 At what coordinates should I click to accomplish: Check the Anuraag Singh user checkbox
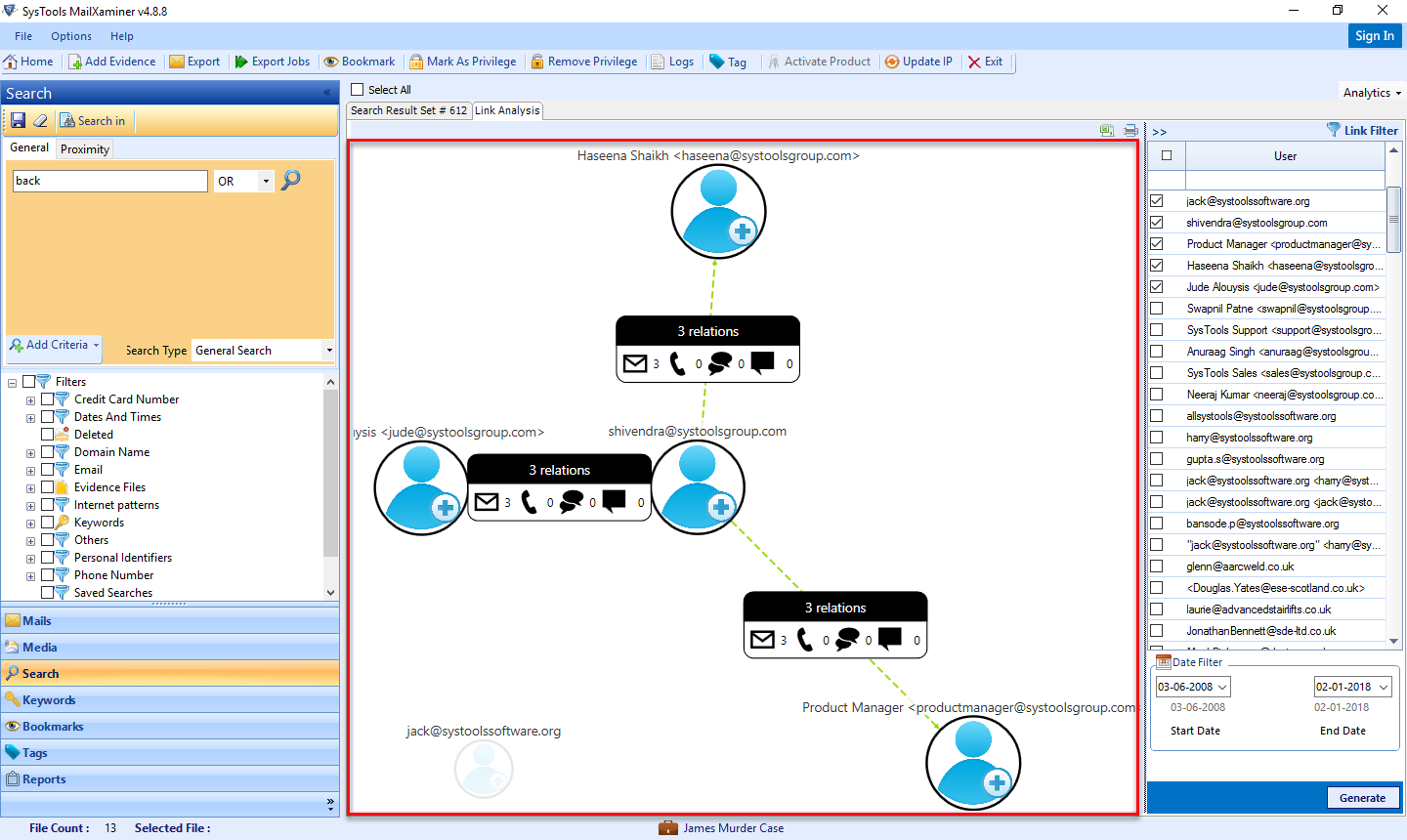coord(1157,352)
